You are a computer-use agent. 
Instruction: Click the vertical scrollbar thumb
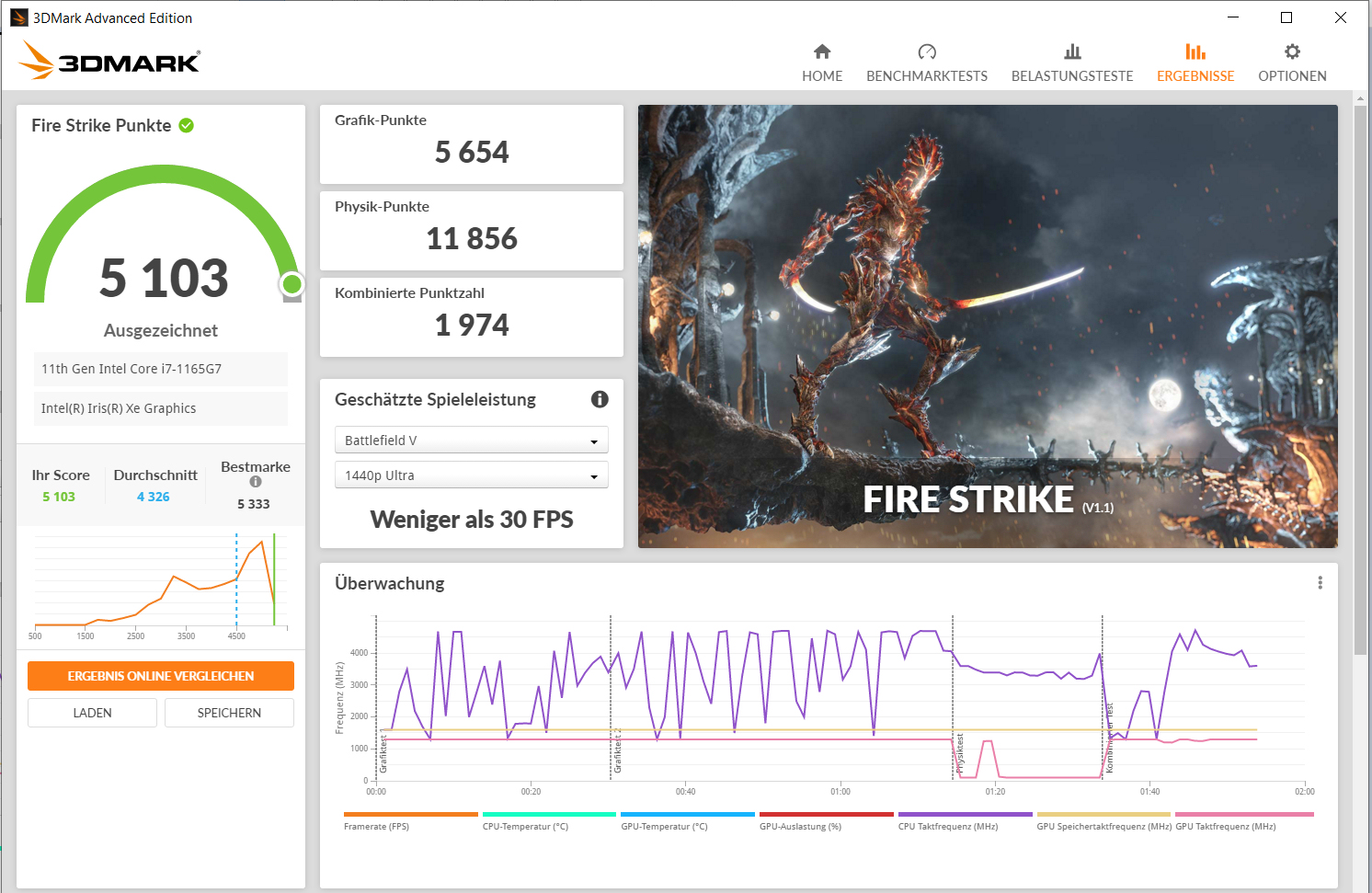tap(1360, 380)
